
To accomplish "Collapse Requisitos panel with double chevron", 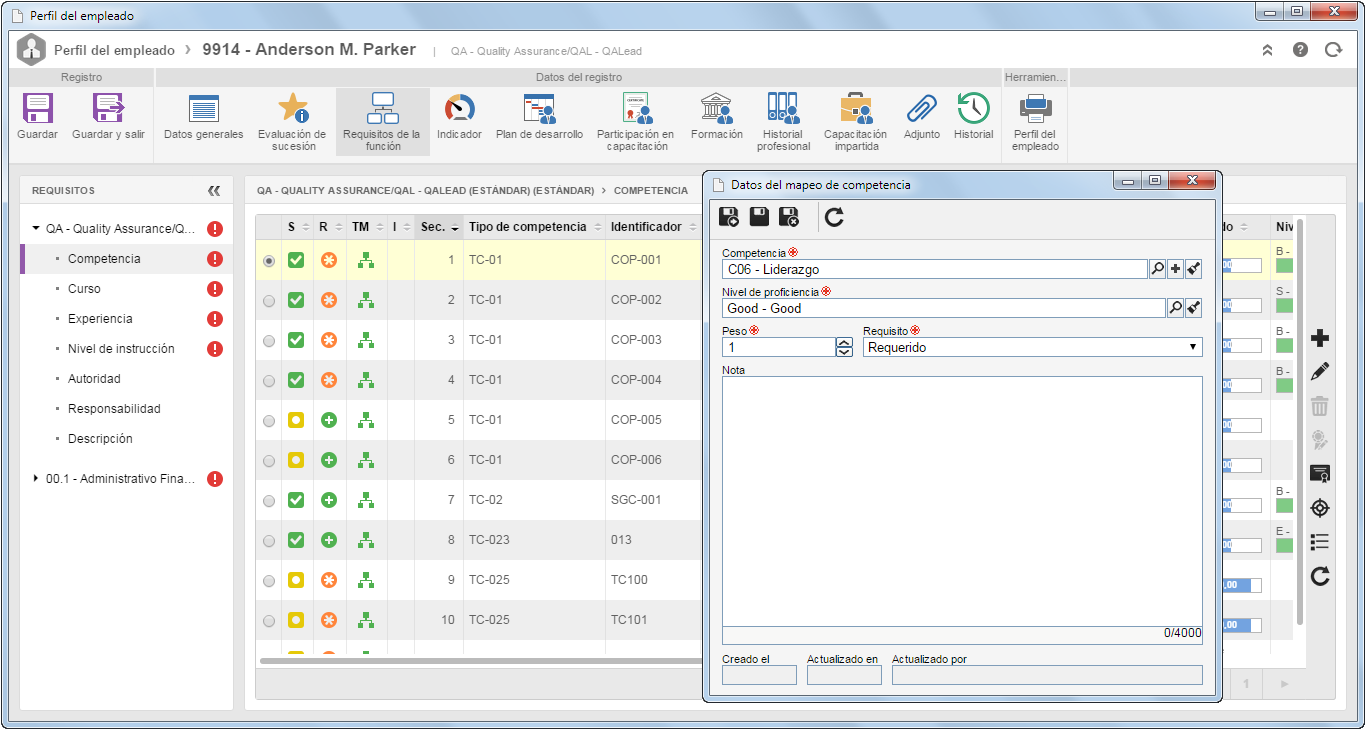I will point(213,190).
